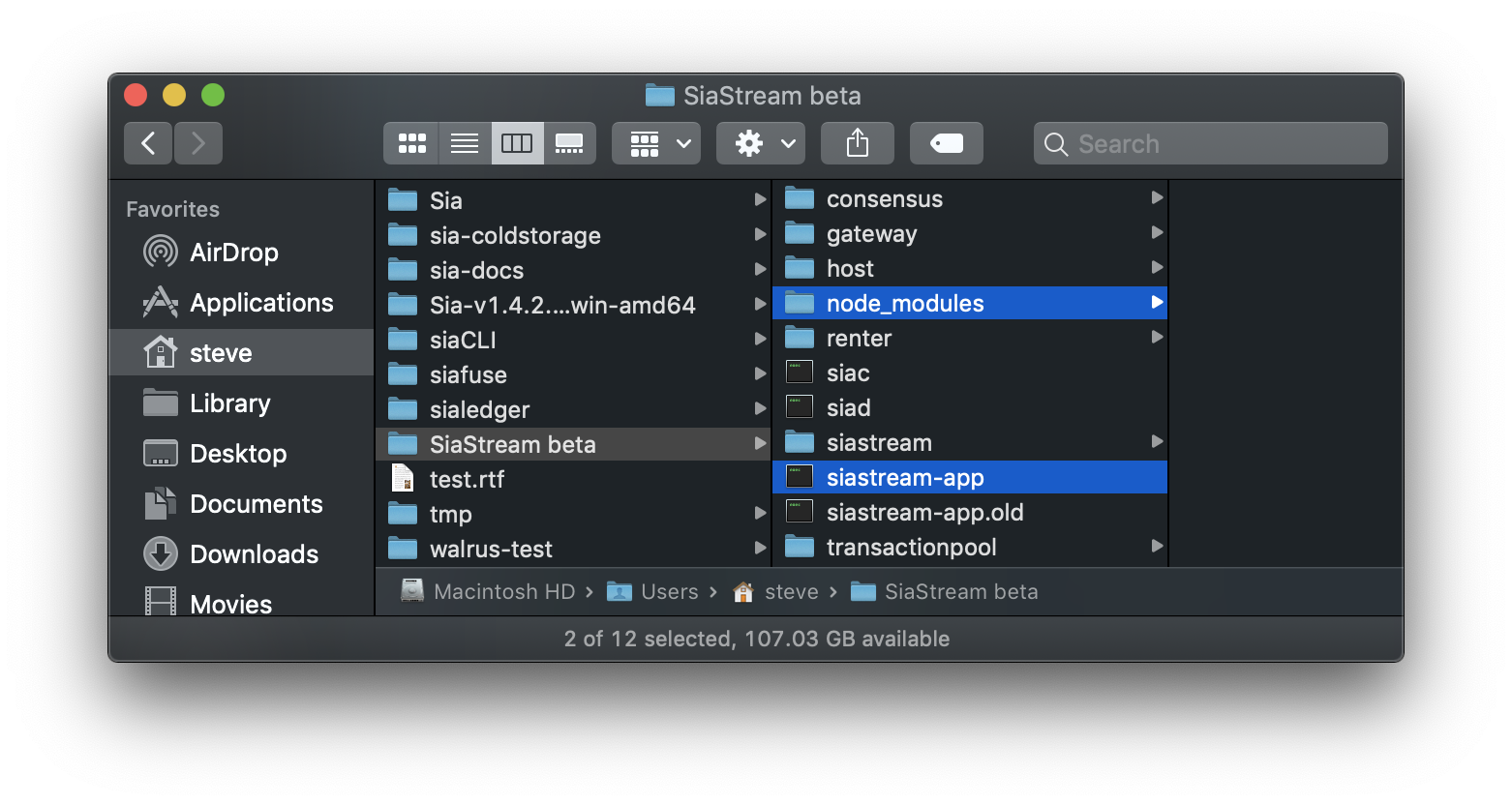Image resolution: width=1512 pixels, height=805 pixels.
Task: Click the siastream-app.old executable icon
Action: click(800, 512)
